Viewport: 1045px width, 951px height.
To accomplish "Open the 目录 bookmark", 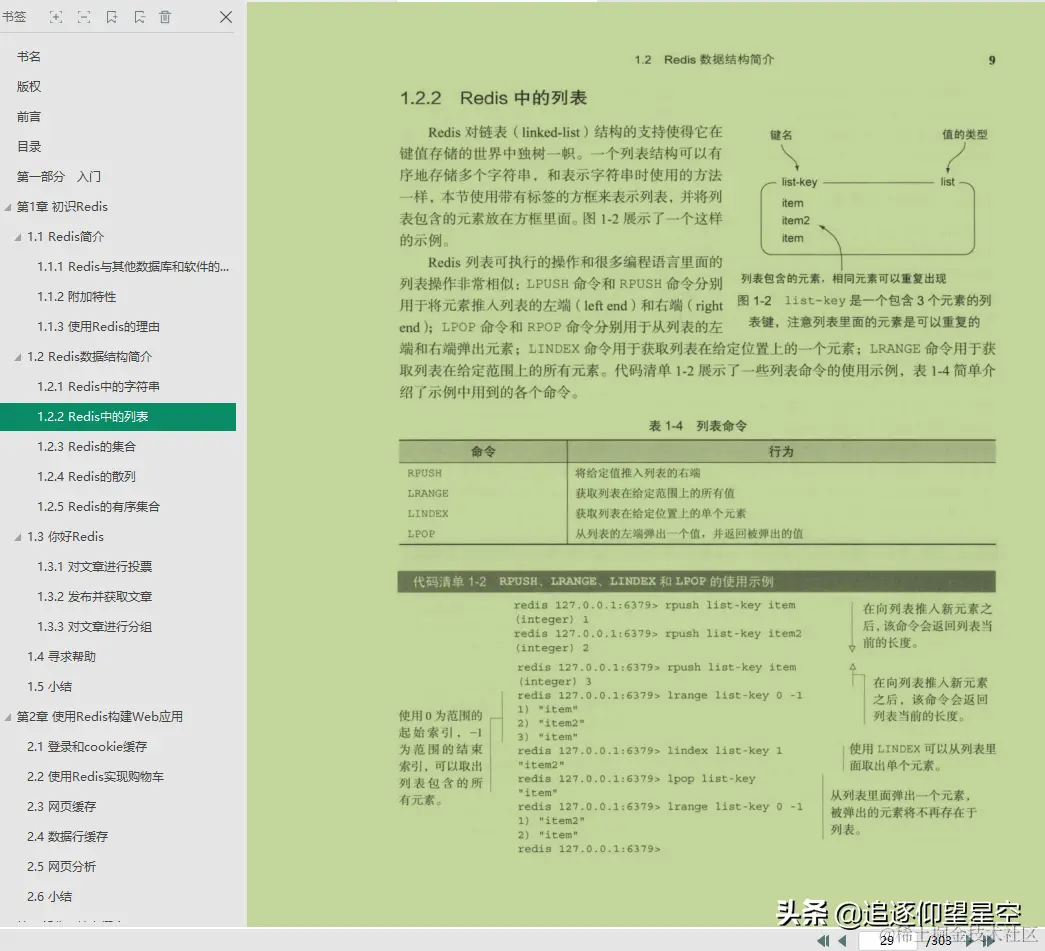I will [x=29, y=147].
